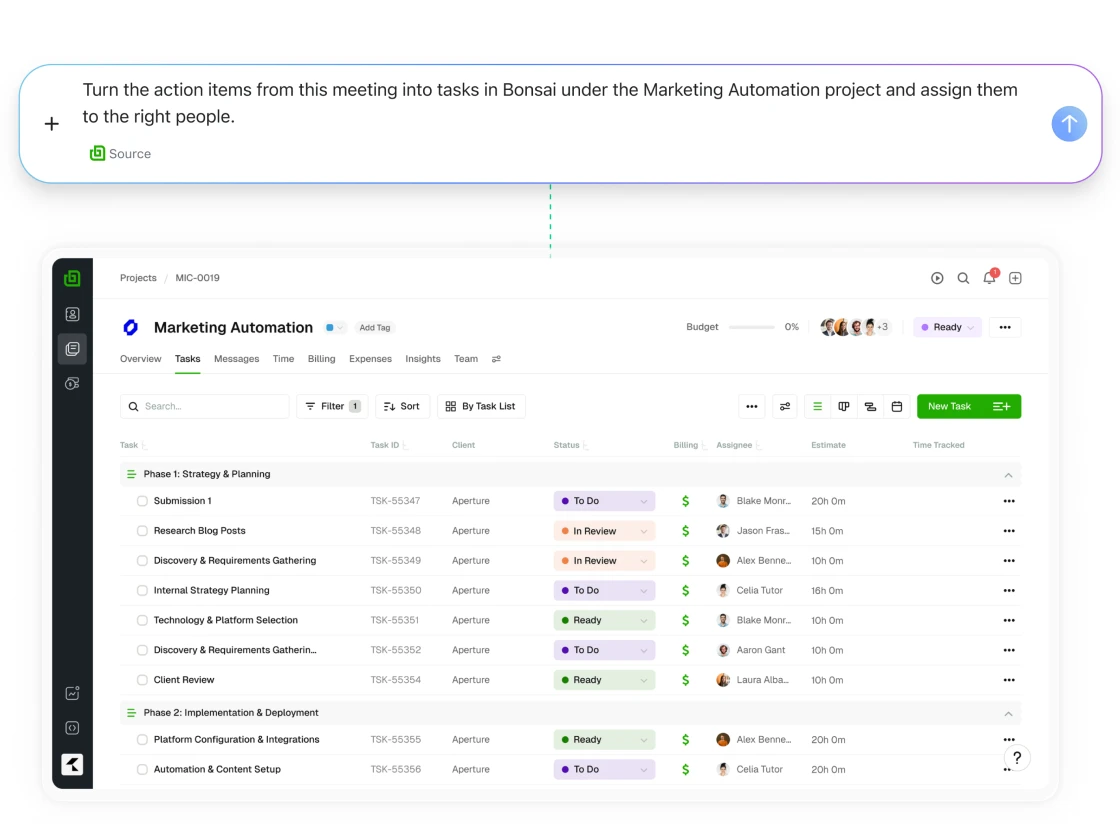Send the prompt with the up arrow
1120x840 pixels.
pos(1069,124)
